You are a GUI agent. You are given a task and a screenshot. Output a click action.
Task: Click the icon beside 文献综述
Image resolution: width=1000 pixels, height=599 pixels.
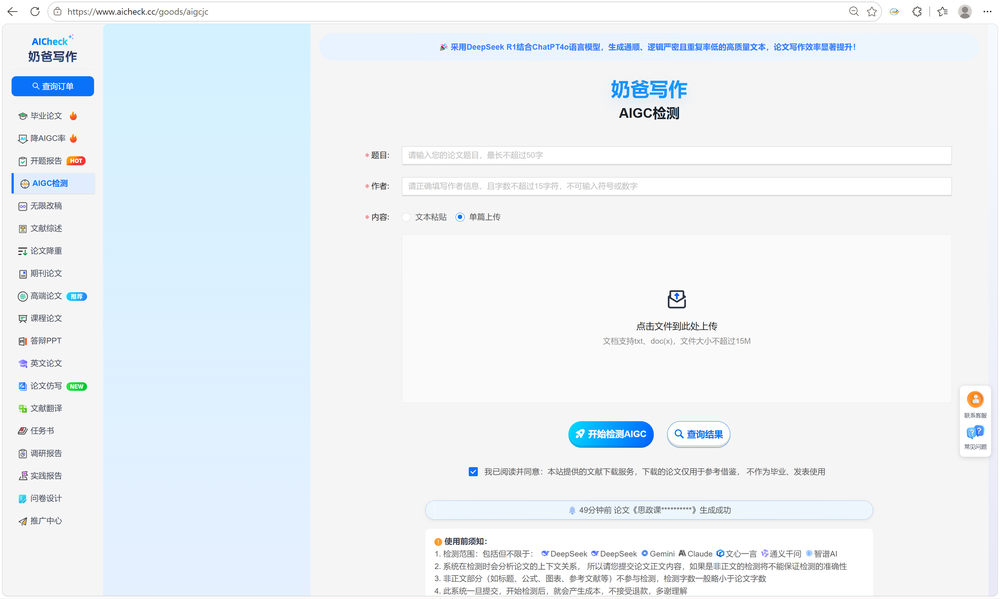pos(23,228)
